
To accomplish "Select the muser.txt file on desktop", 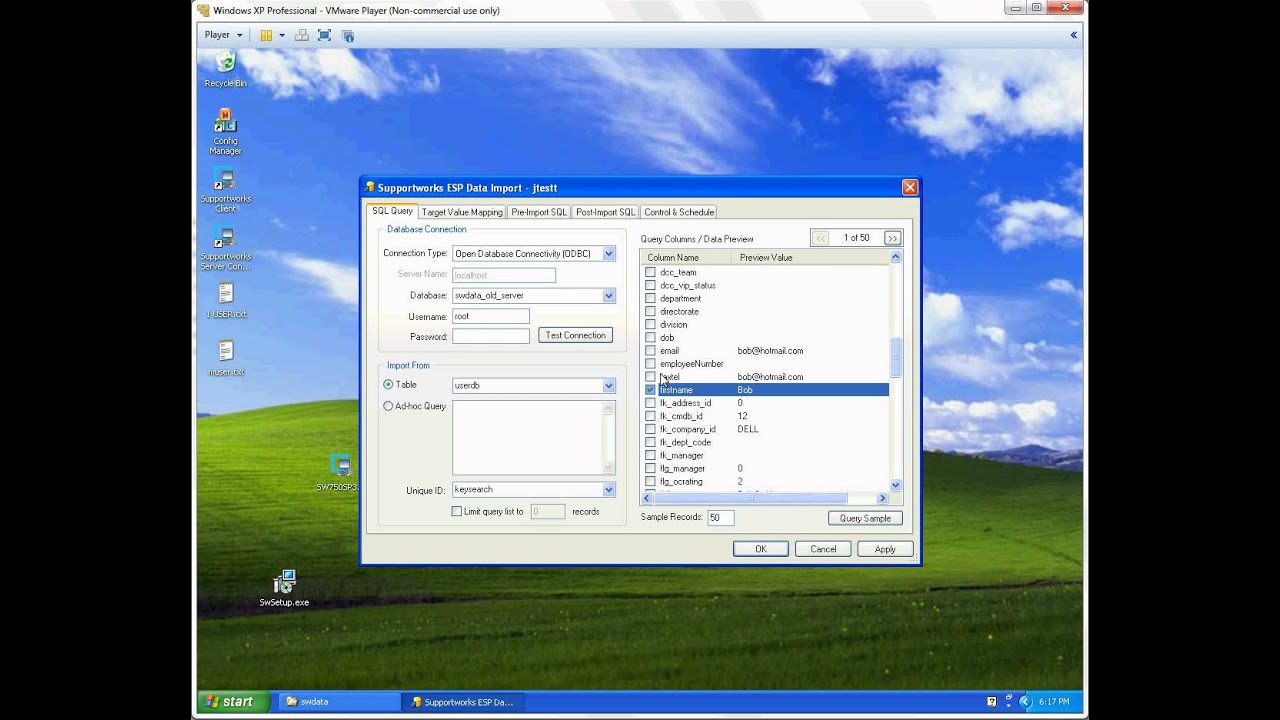I will tap(226, 358).
